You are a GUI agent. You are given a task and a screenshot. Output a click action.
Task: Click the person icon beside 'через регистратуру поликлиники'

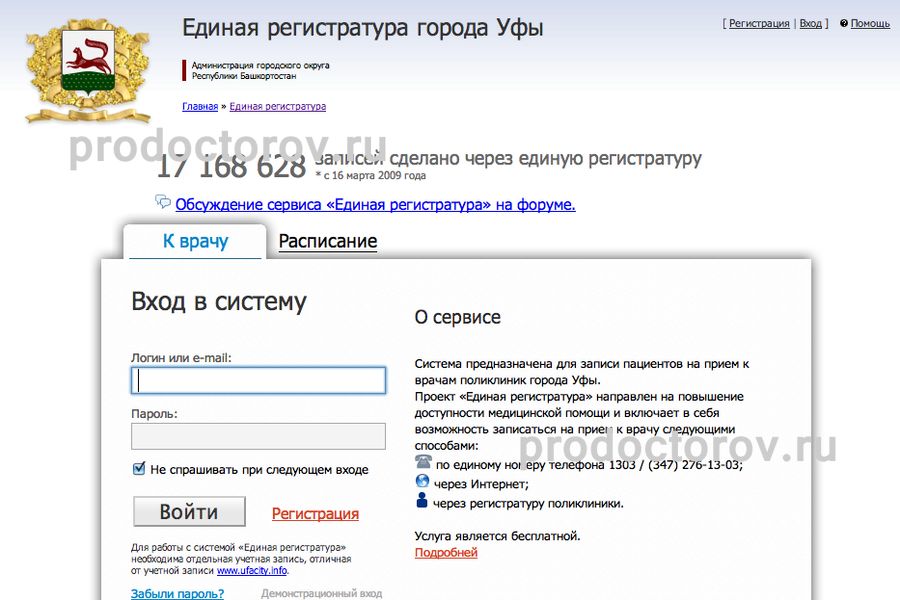tap(423, 502)
